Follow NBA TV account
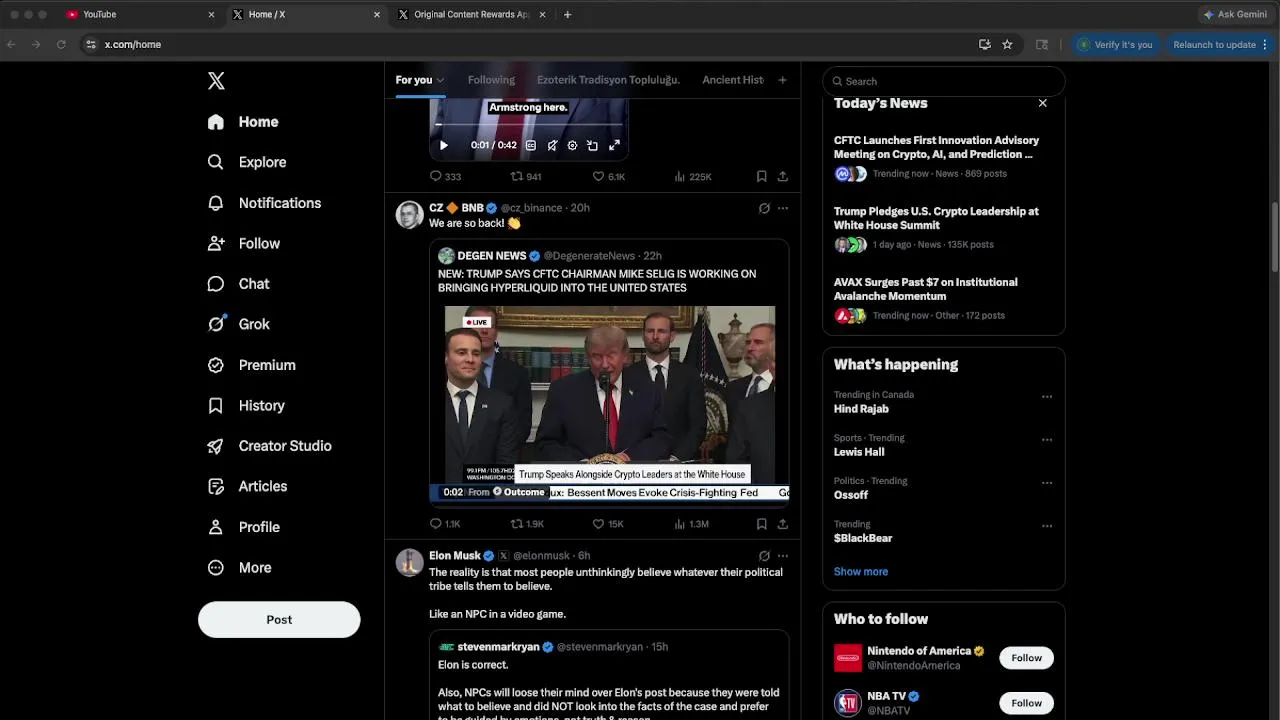 [1026, 703]
